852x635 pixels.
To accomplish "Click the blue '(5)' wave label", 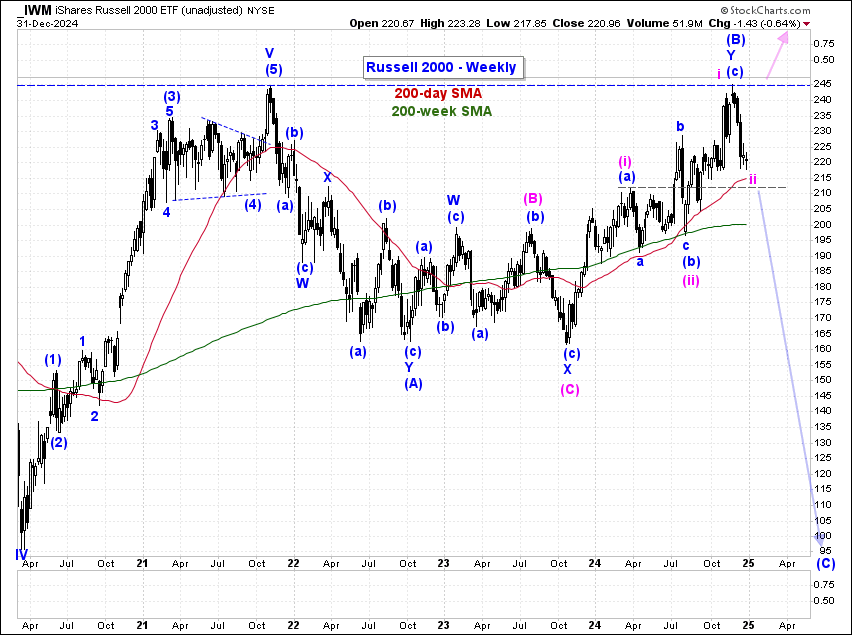I will click(273, 70).
